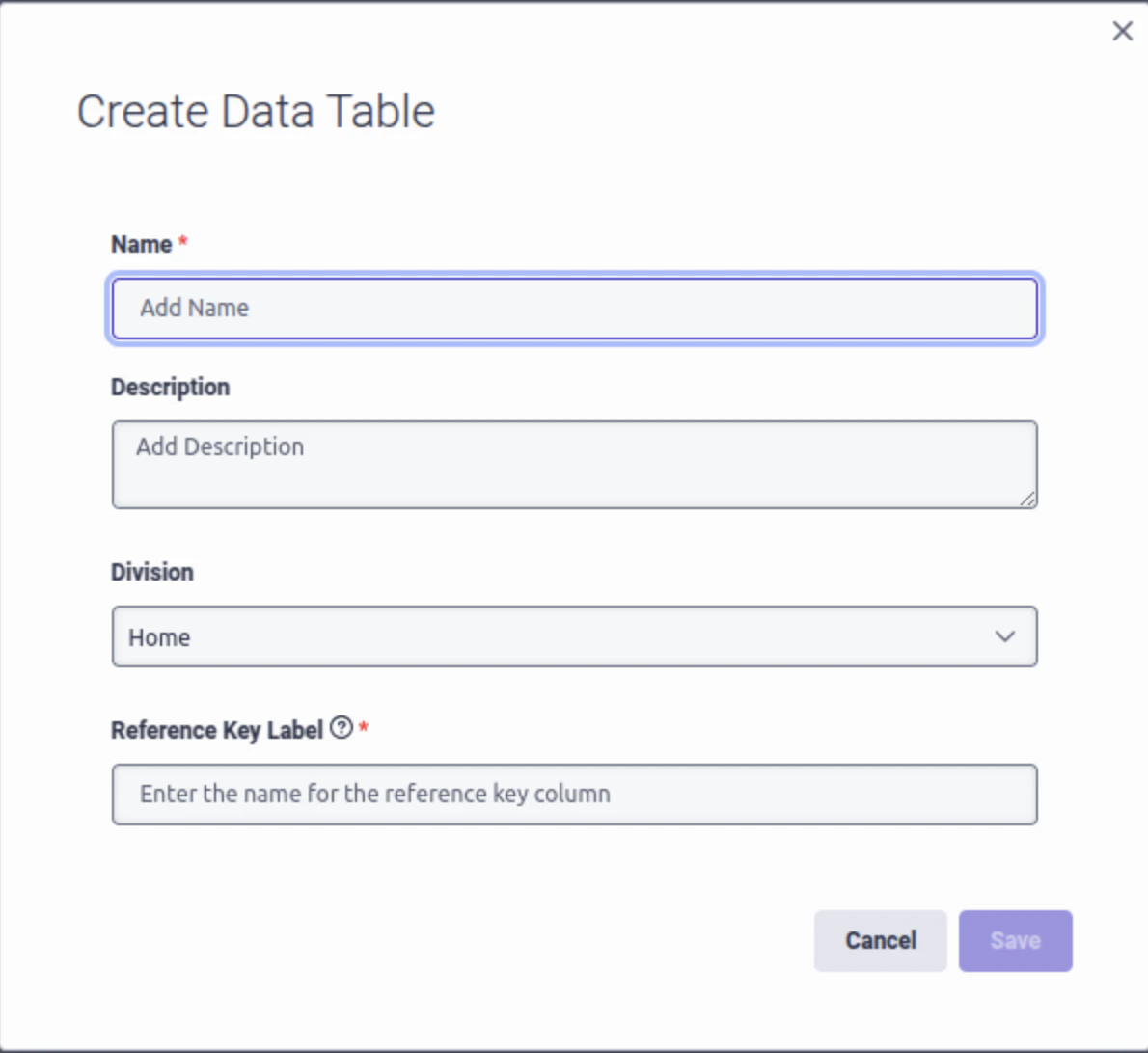The image size is (1148, 1053).
Task: Focus the Add Name input field
Action: coord(574,308)
